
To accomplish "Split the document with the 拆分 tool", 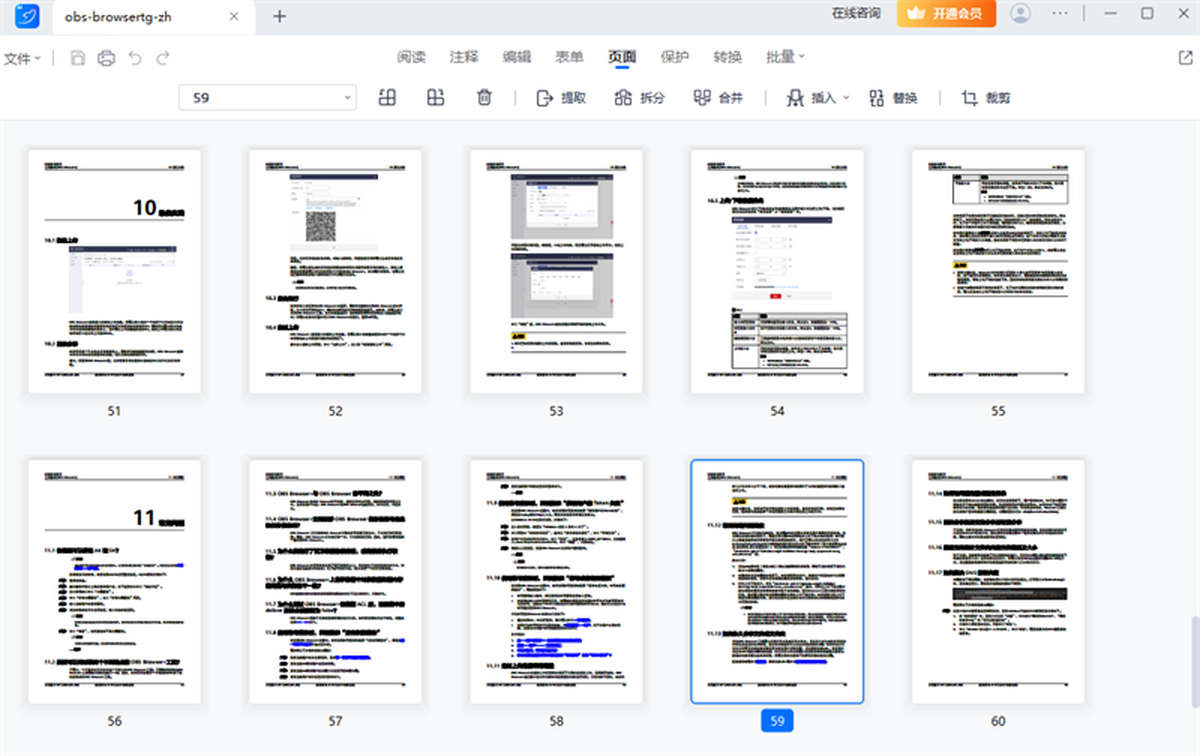I will (638, 97).
